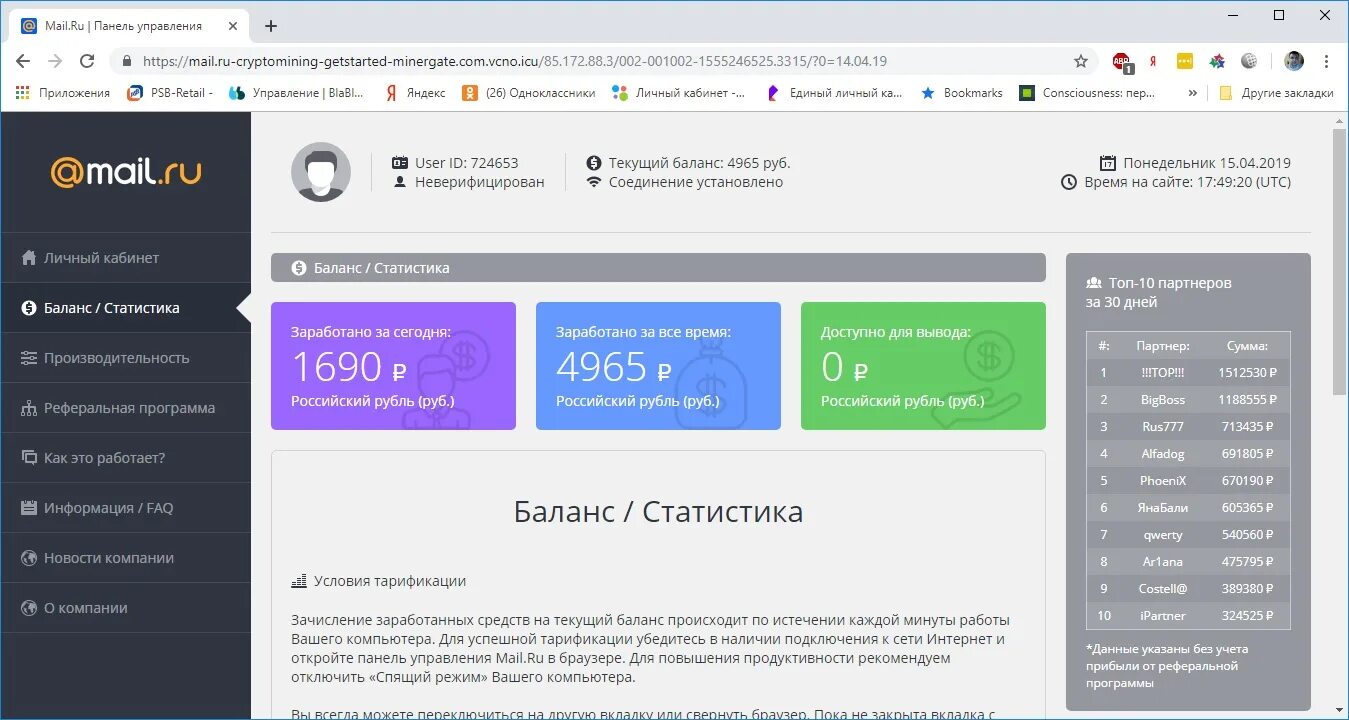Viewport: 1349px width, 720px height.
Task: Open the Chrome three-dot menu
Action: (x=1327, y=61)
